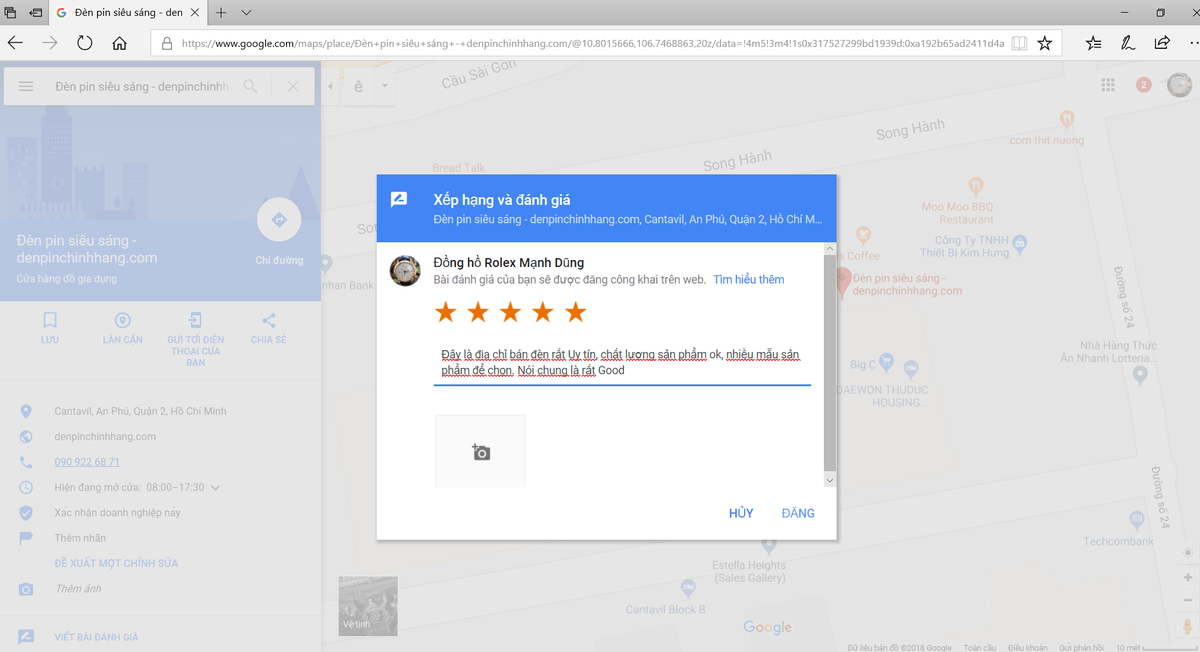1200x652 pixels.
Task: Click the Công Ty TNHH Kim Hưng pin
Action: point(1019,242)
